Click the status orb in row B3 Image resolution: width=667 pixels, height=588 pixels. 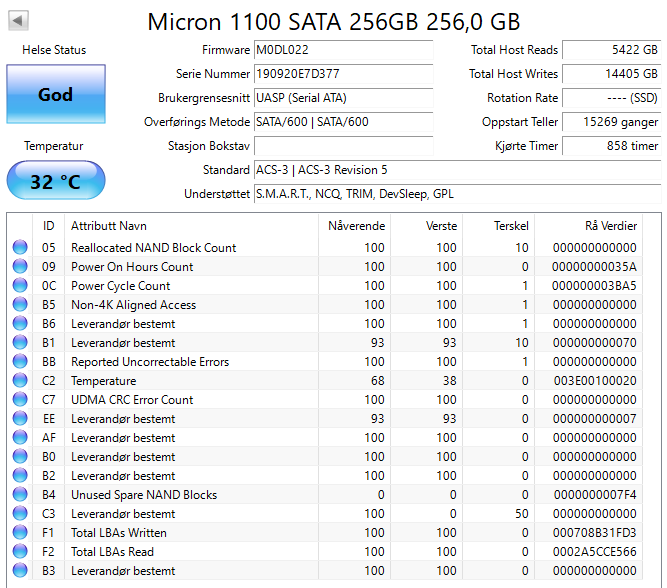tap(20, 570)
